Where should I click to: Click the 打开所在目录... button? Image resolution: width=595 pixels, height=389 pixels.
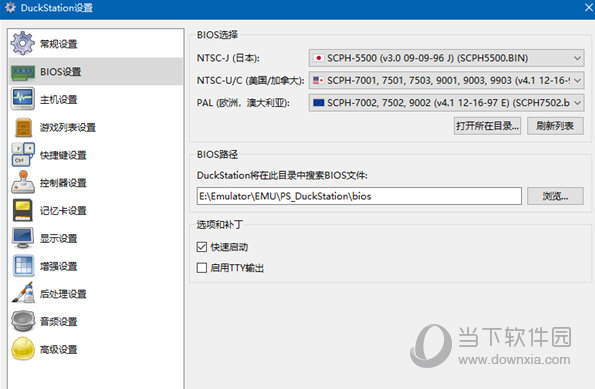point(487,126)
